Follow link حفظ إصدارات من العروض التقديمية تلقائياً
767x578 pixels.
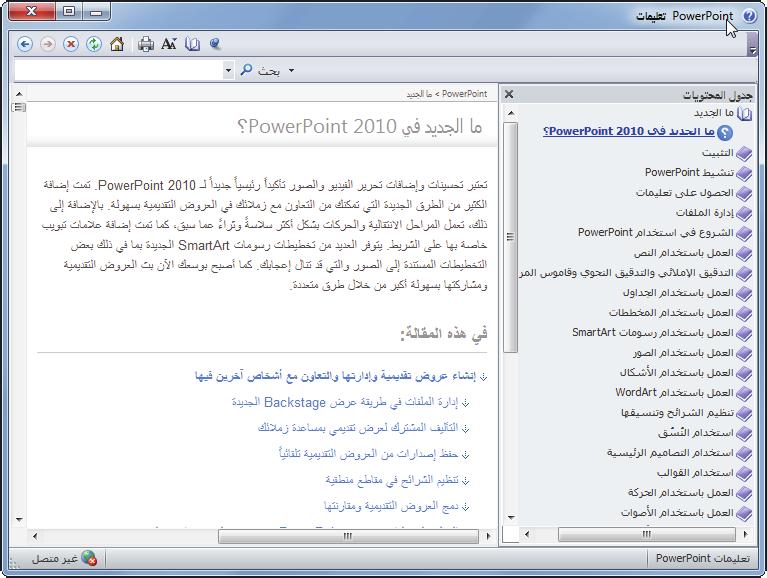click(x=368, y=454)
